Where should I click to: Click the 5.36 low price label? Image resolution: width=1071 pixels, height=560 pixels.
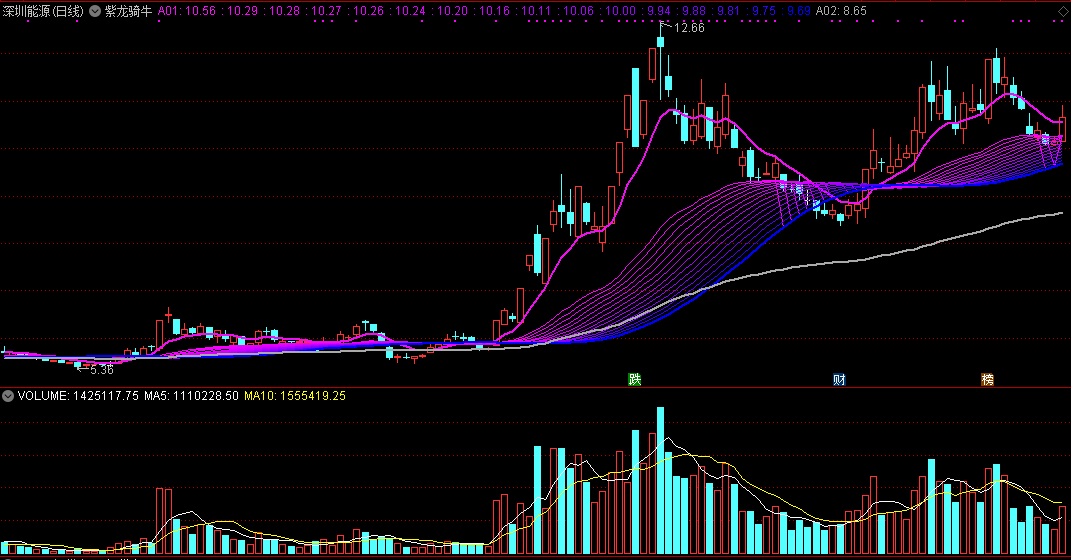[x=101, y=369]
